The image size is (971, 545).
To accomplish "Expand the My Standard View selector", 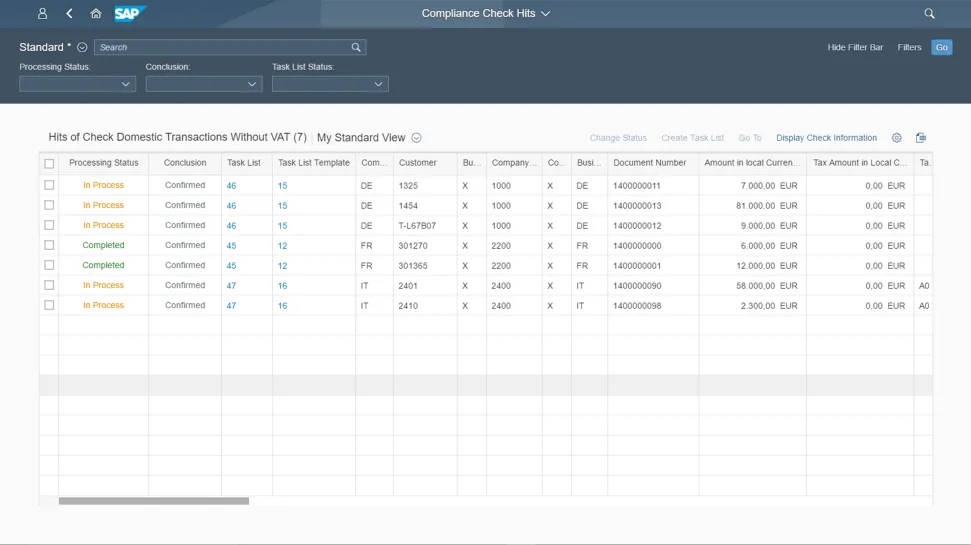I will click(417, 138).
